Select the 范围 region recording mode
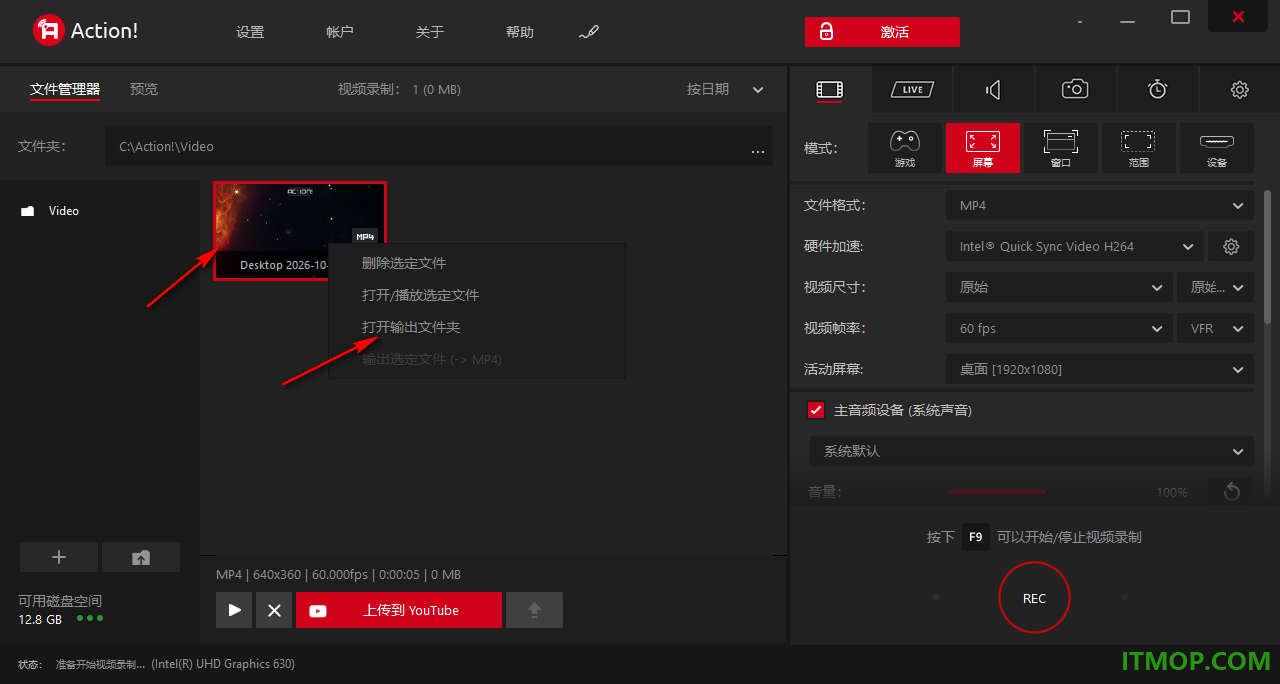The height and width of the screenshot is (684, 1280). 1139,148
